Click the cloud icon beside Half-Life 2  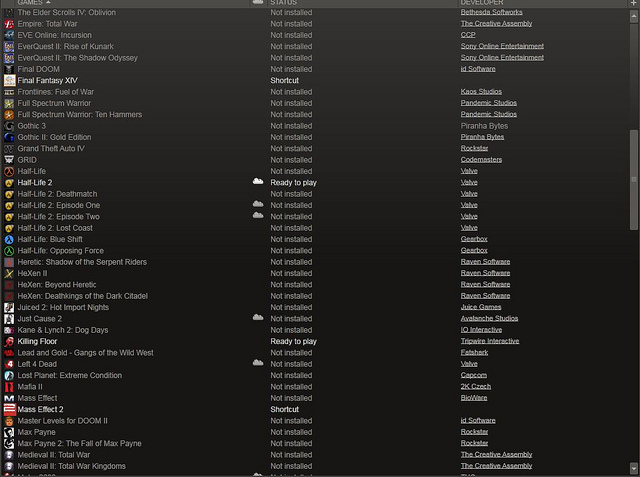258,181
